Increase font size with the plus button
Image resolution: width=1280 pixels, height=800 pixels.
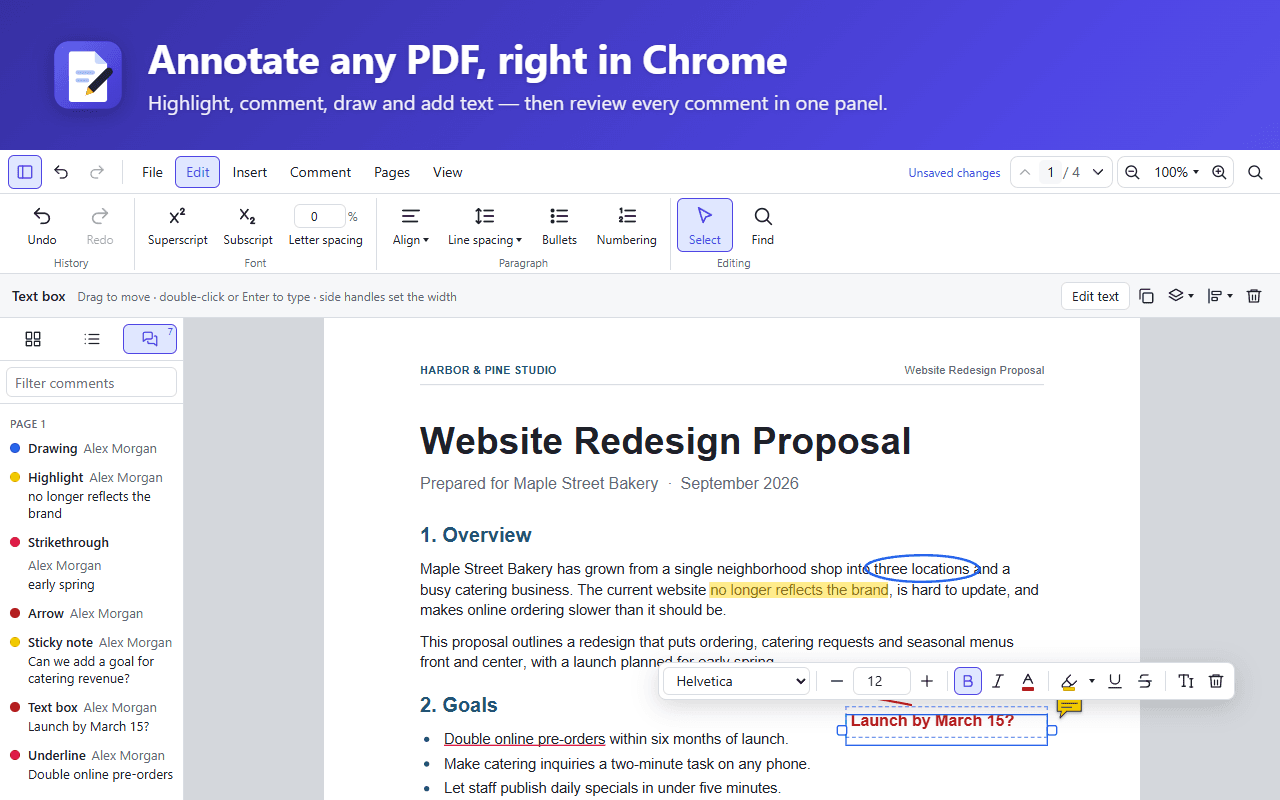point(927,681)
